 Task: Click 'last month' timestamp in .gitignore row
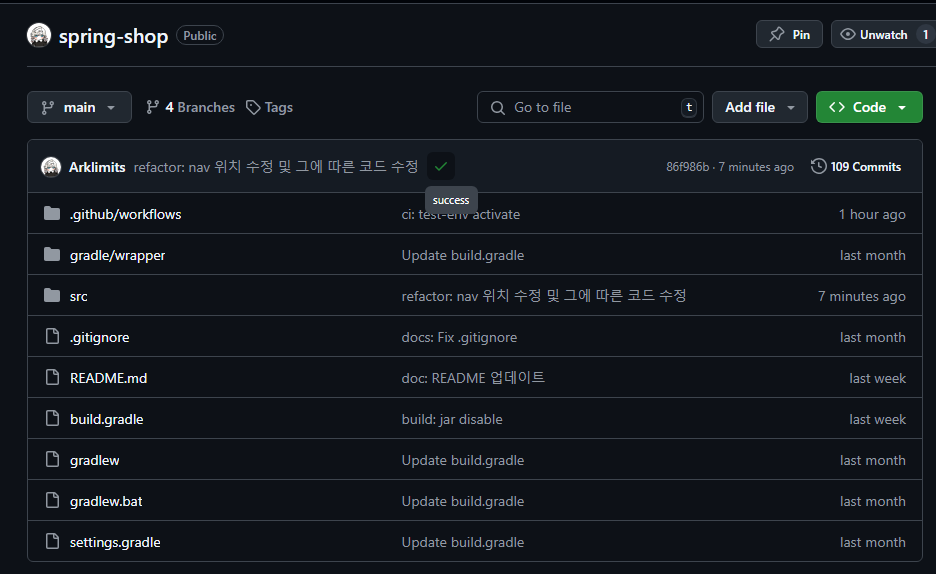point(873,337)
